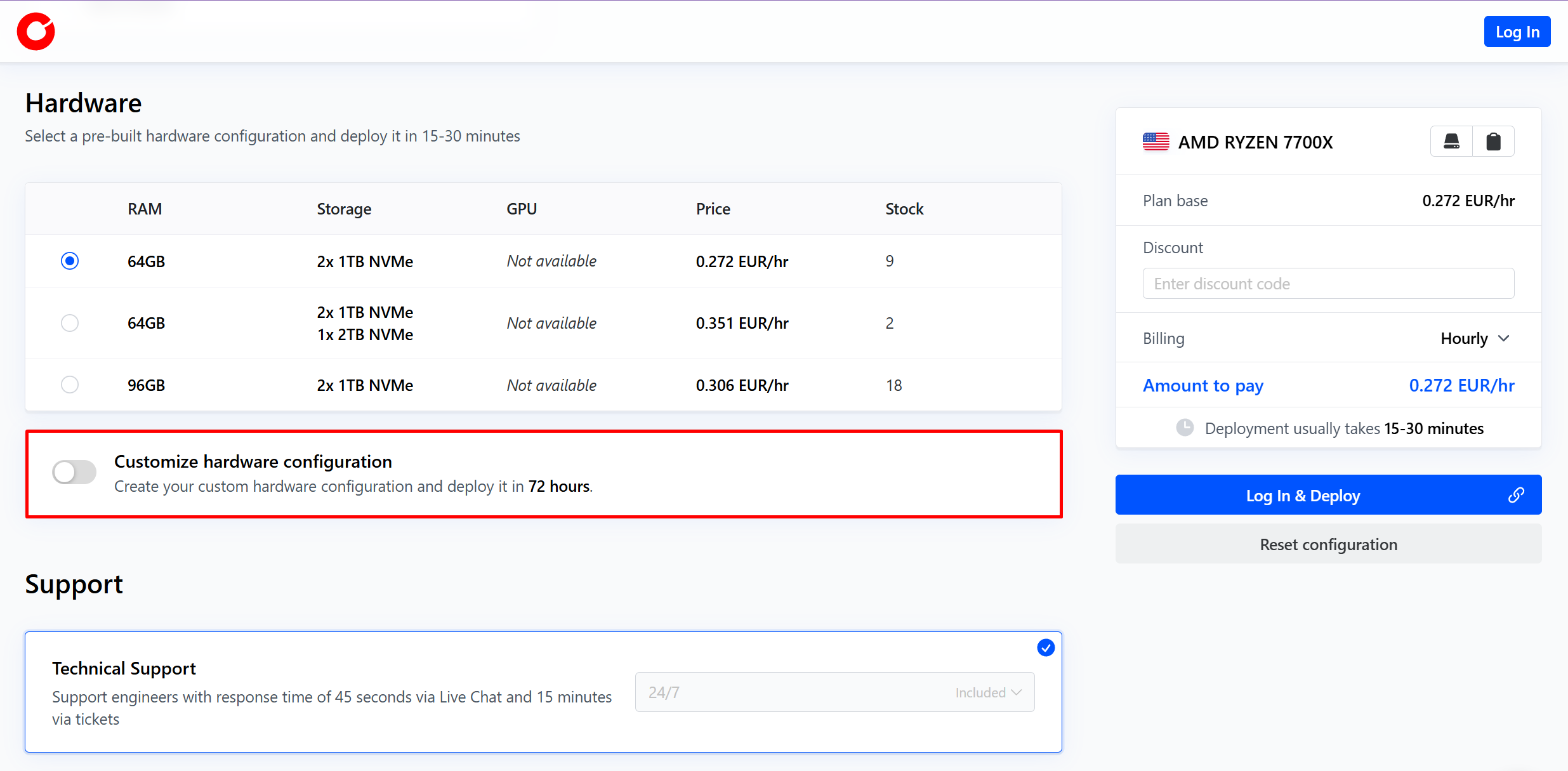Click Log In & Deploy
The height and width of the screenshot is (771, 1568).
tap(1303, 495)
